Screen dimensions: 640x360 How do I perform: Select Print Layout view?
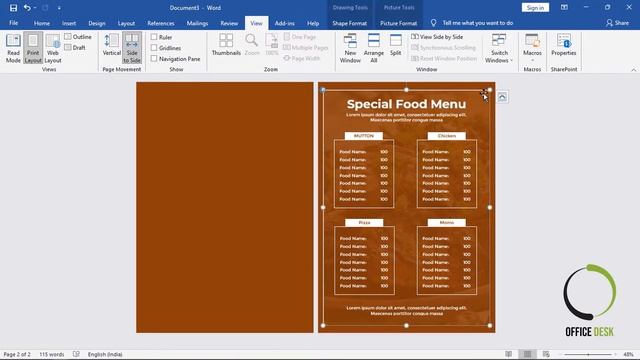[x=33, y=49]
